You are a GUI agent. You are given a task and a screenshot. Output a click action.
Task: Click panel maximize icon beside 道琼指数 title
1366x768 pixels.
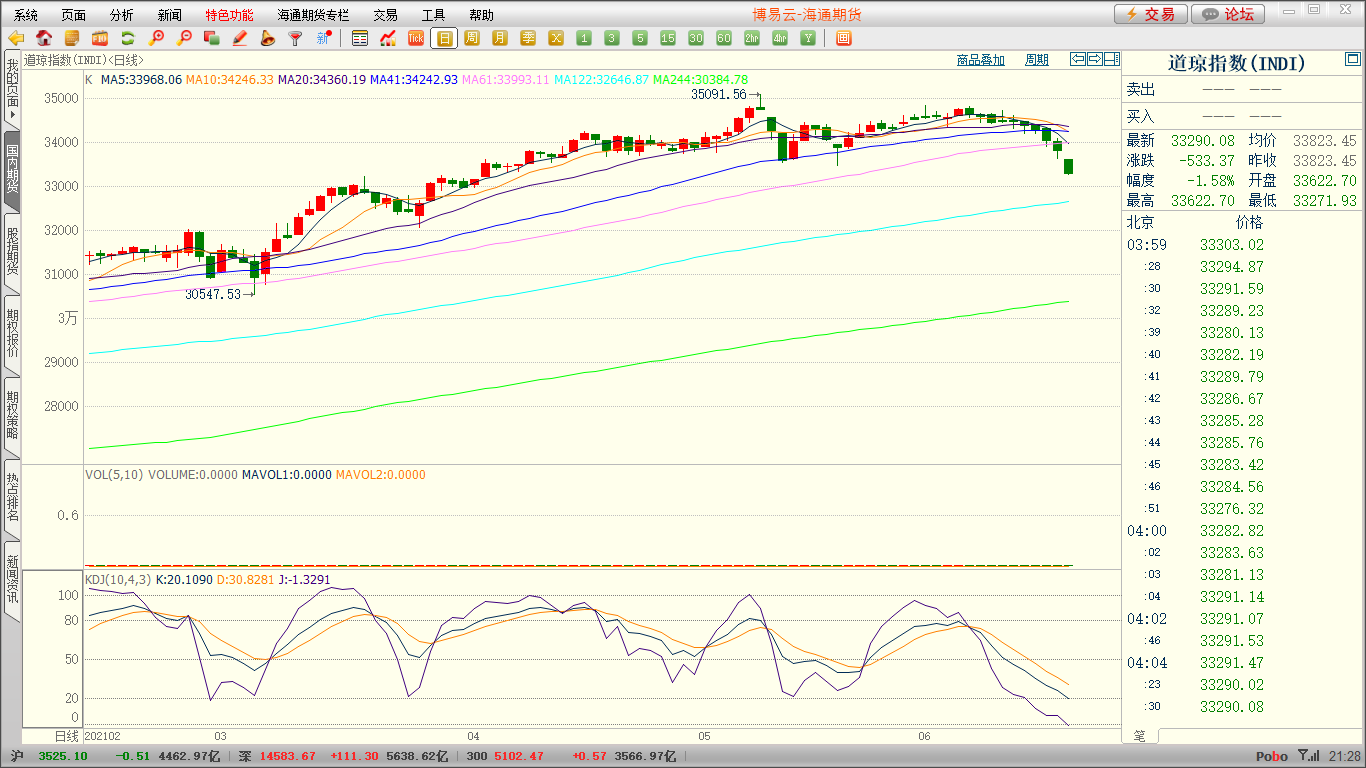[1352, 61]
